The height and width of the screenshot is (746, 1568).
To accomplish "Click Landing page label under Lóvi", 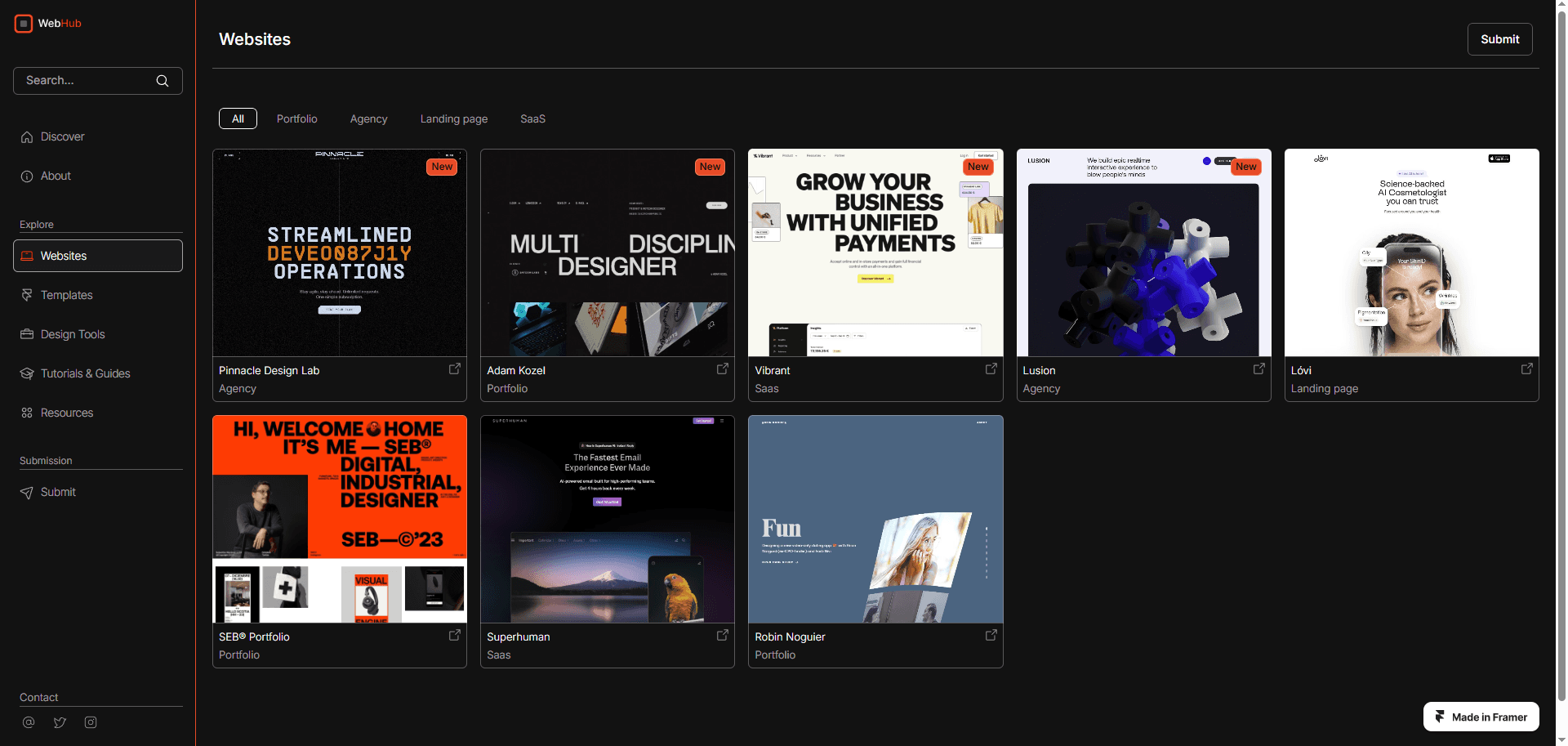I will coord(1325,389).
